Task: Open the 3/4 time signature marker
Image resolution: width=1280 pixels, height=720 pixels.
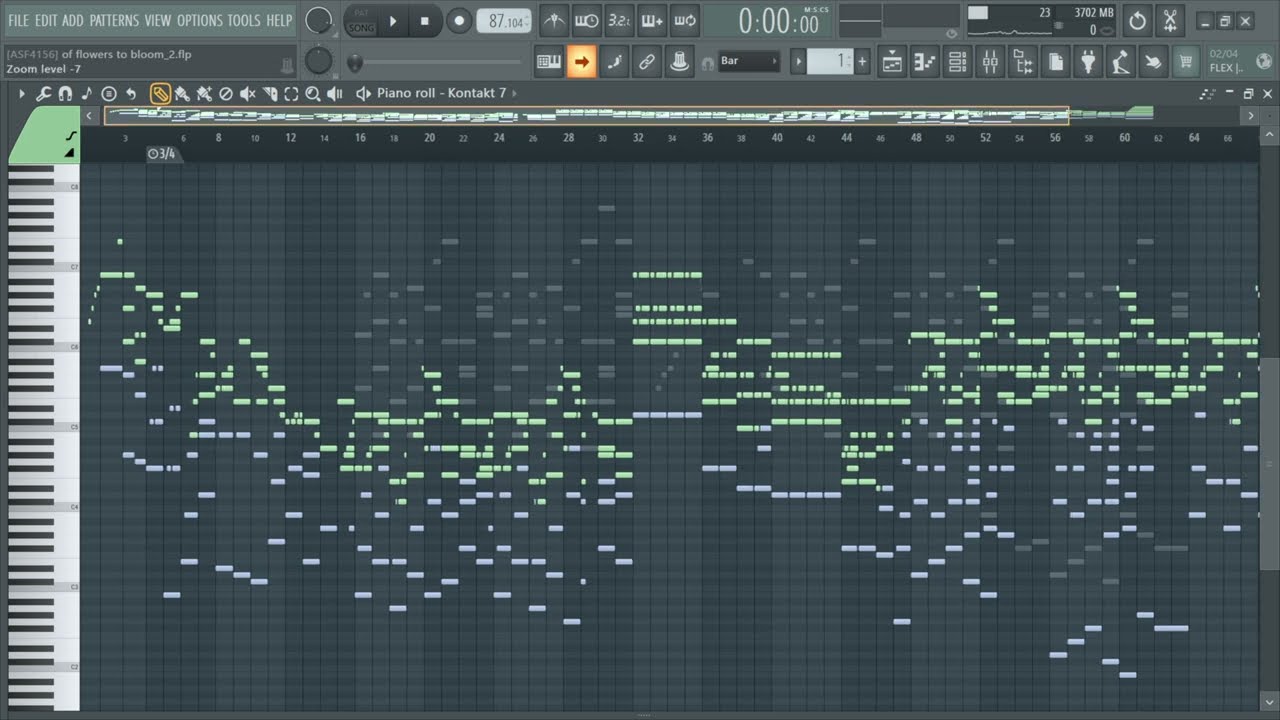Action: pyautogui.click(x=162, y=154)
